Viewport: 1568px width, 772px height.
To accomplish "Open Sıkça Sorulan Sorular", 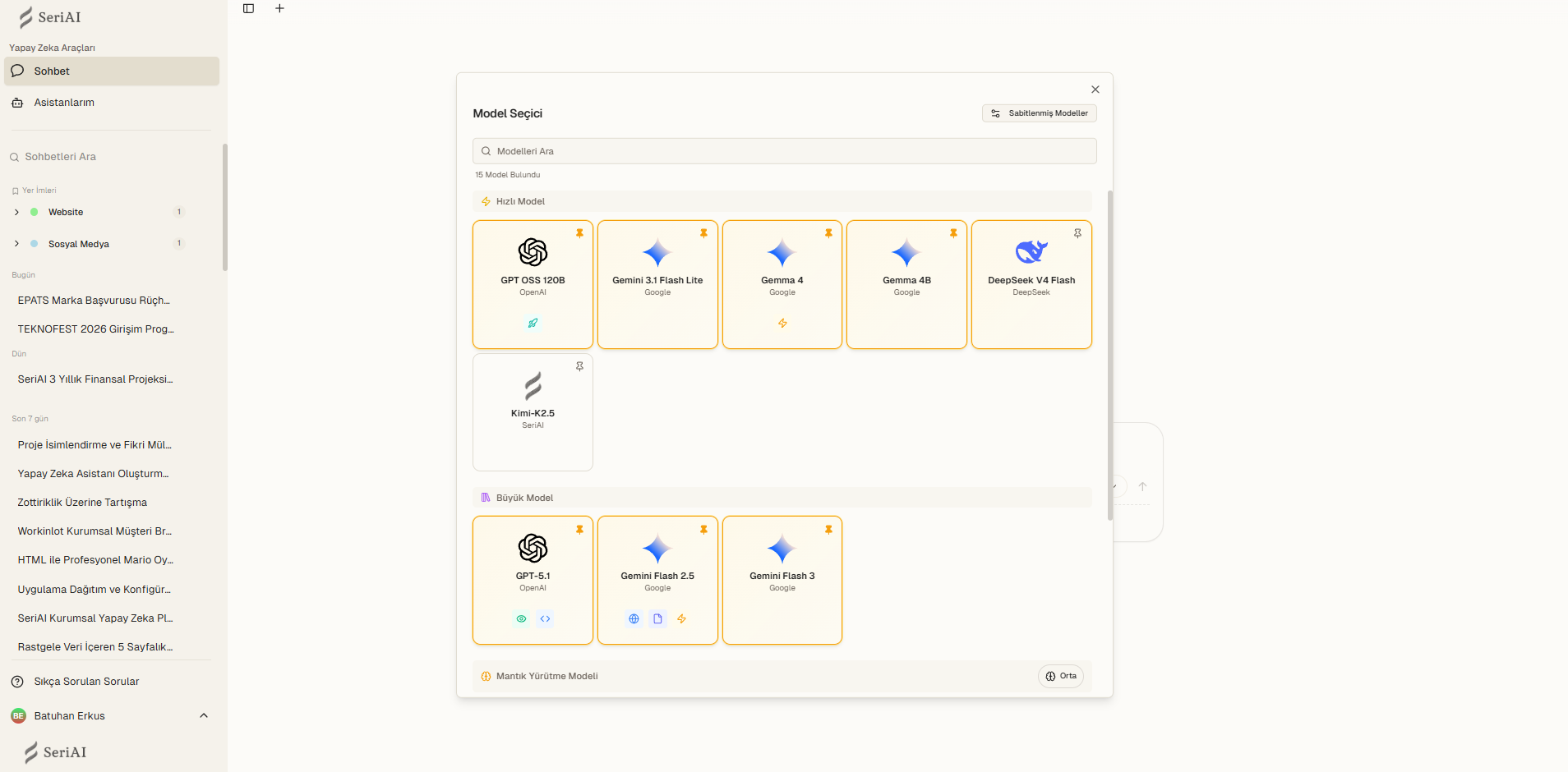I will click(112, 682).
